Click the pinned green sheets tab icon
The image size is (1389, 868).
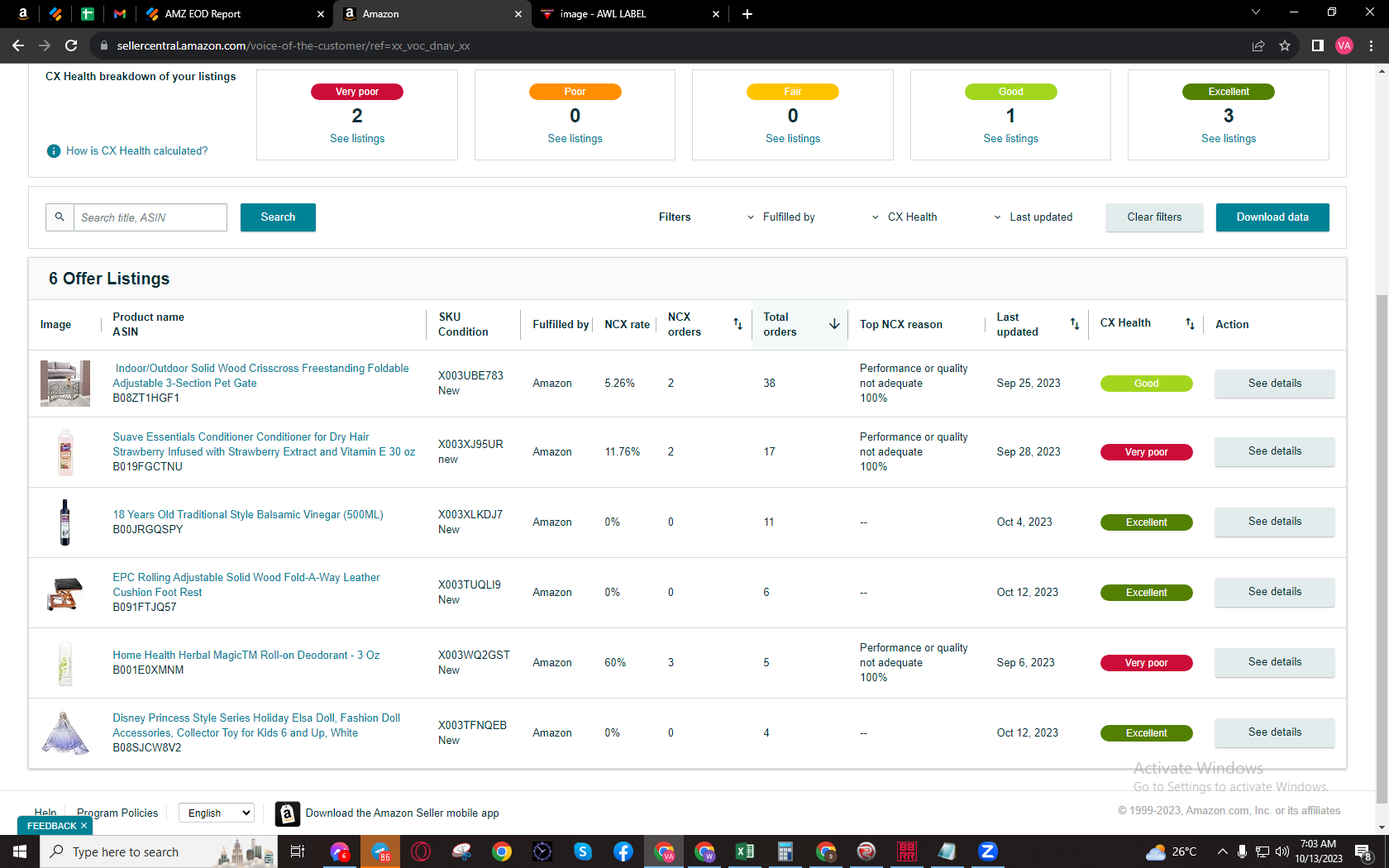88,14
